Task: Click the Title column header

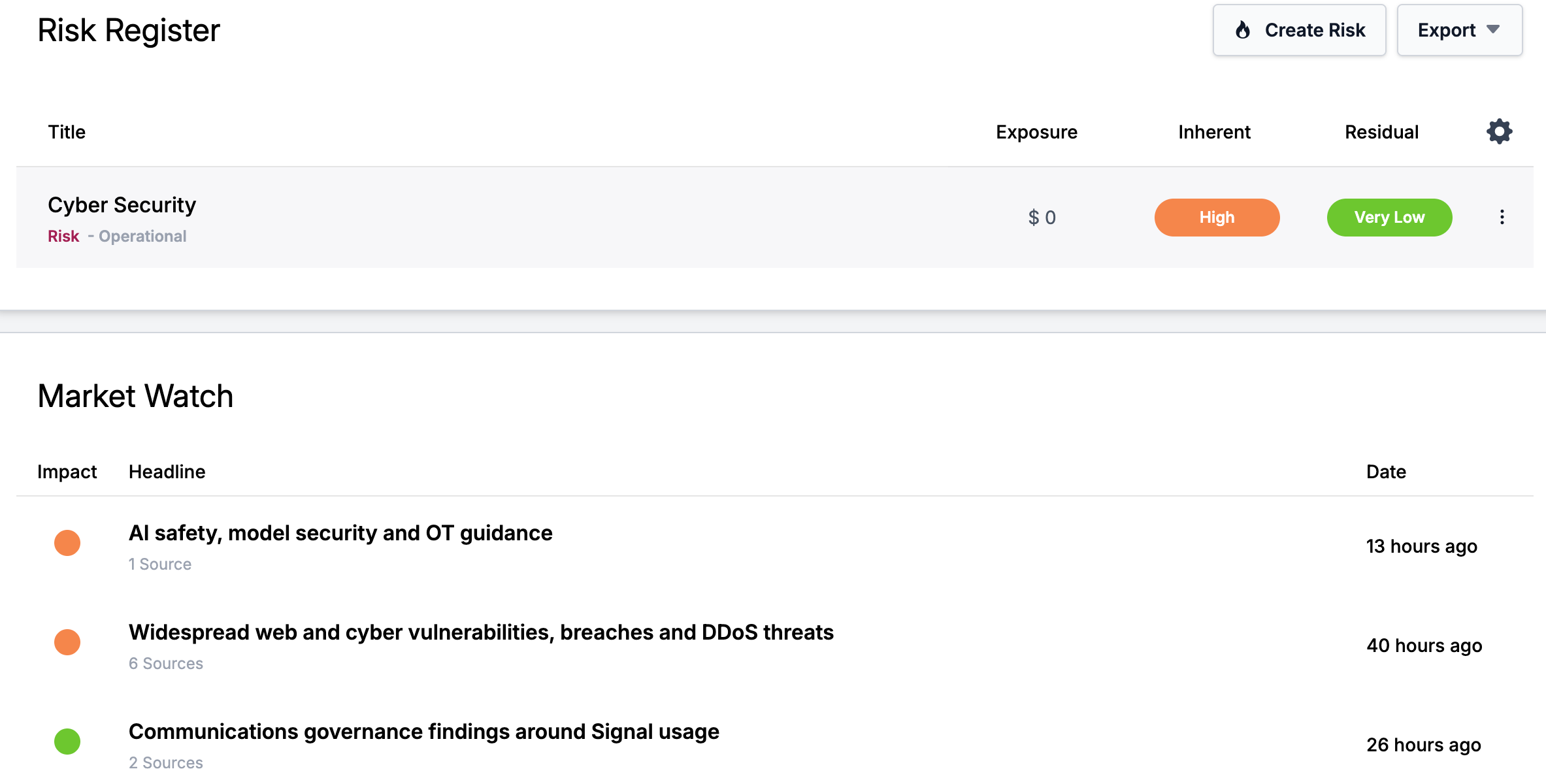Action: (67, 132)
